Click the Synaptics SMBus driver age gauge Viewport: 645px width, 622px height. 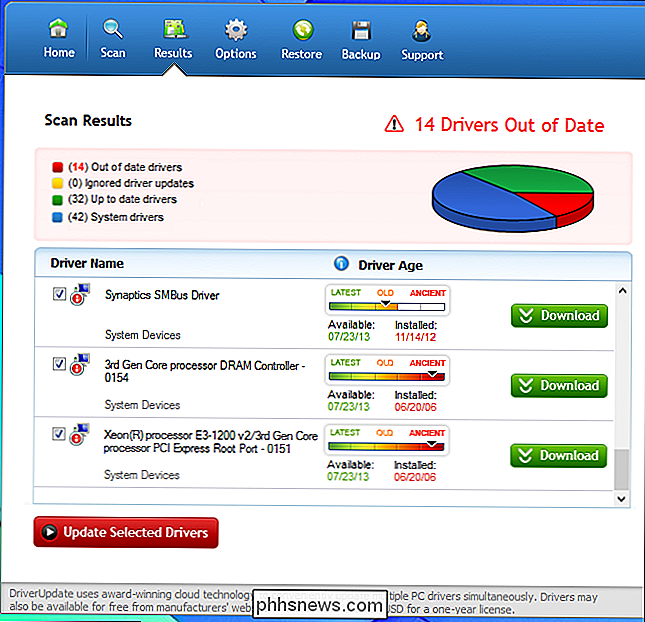click(x=387, y=300)
